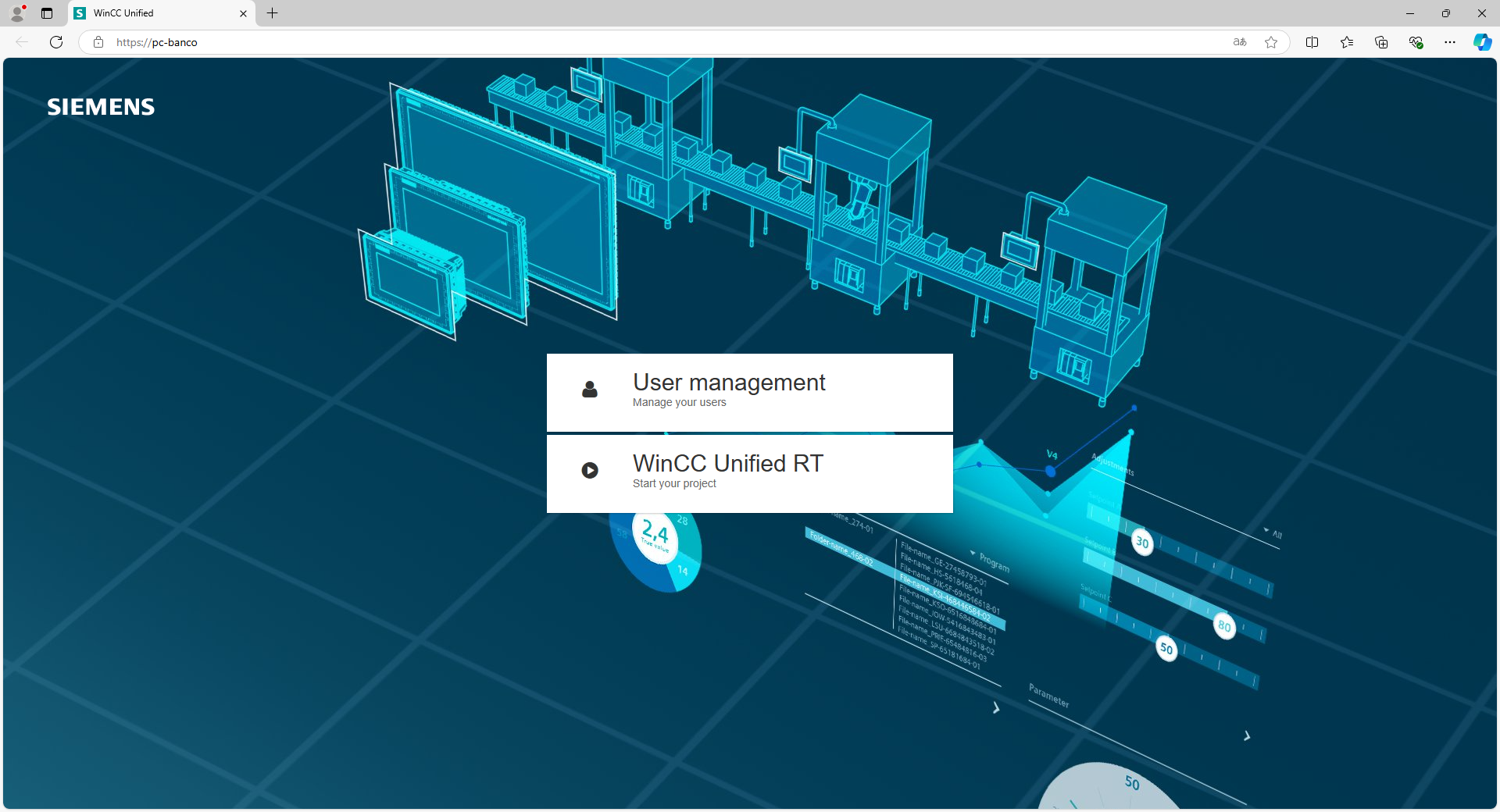Viewport: 1500px width, 812px height.
Task: Open the browser profile icon
Action: [x=17, y=13]
